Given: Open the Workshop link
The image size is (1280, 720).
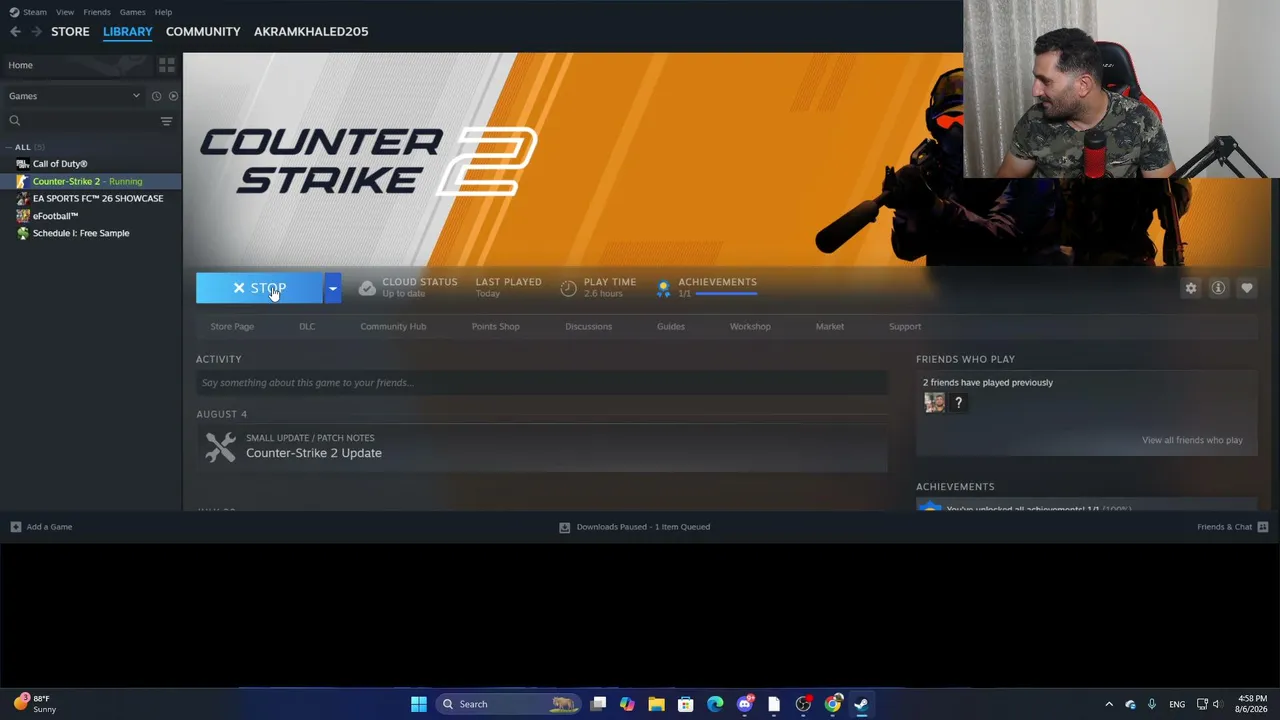Looking at the screenshot, I should (x=750, y=326).
